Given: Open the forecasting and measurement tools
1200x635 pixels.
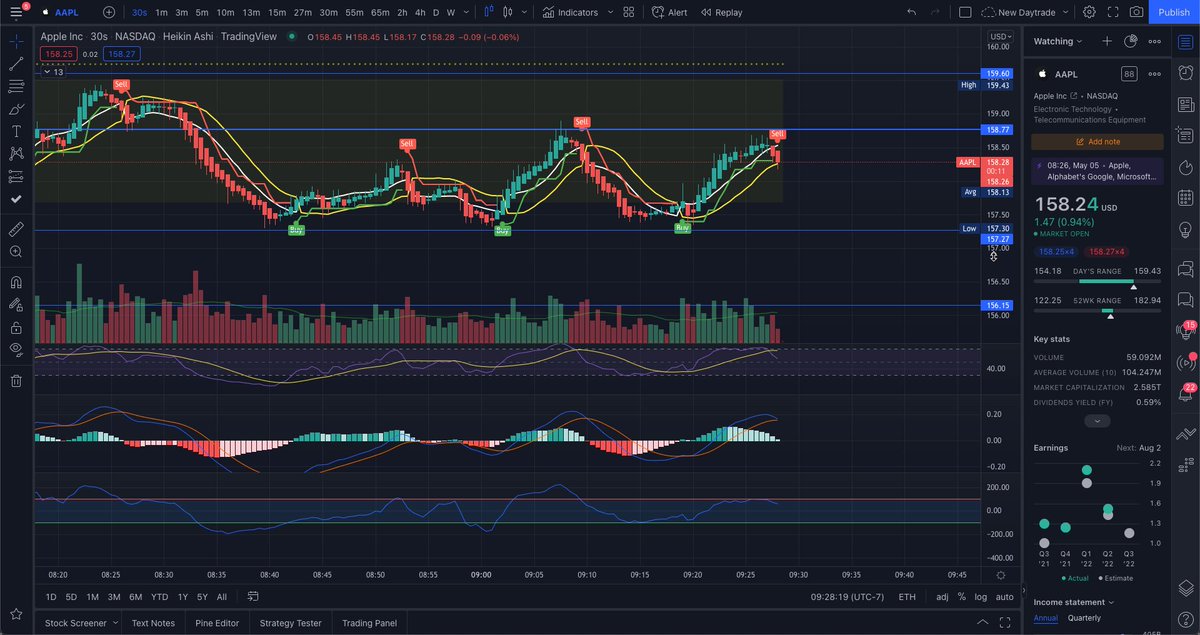Looking at the screenshot, I should point(16,176).
